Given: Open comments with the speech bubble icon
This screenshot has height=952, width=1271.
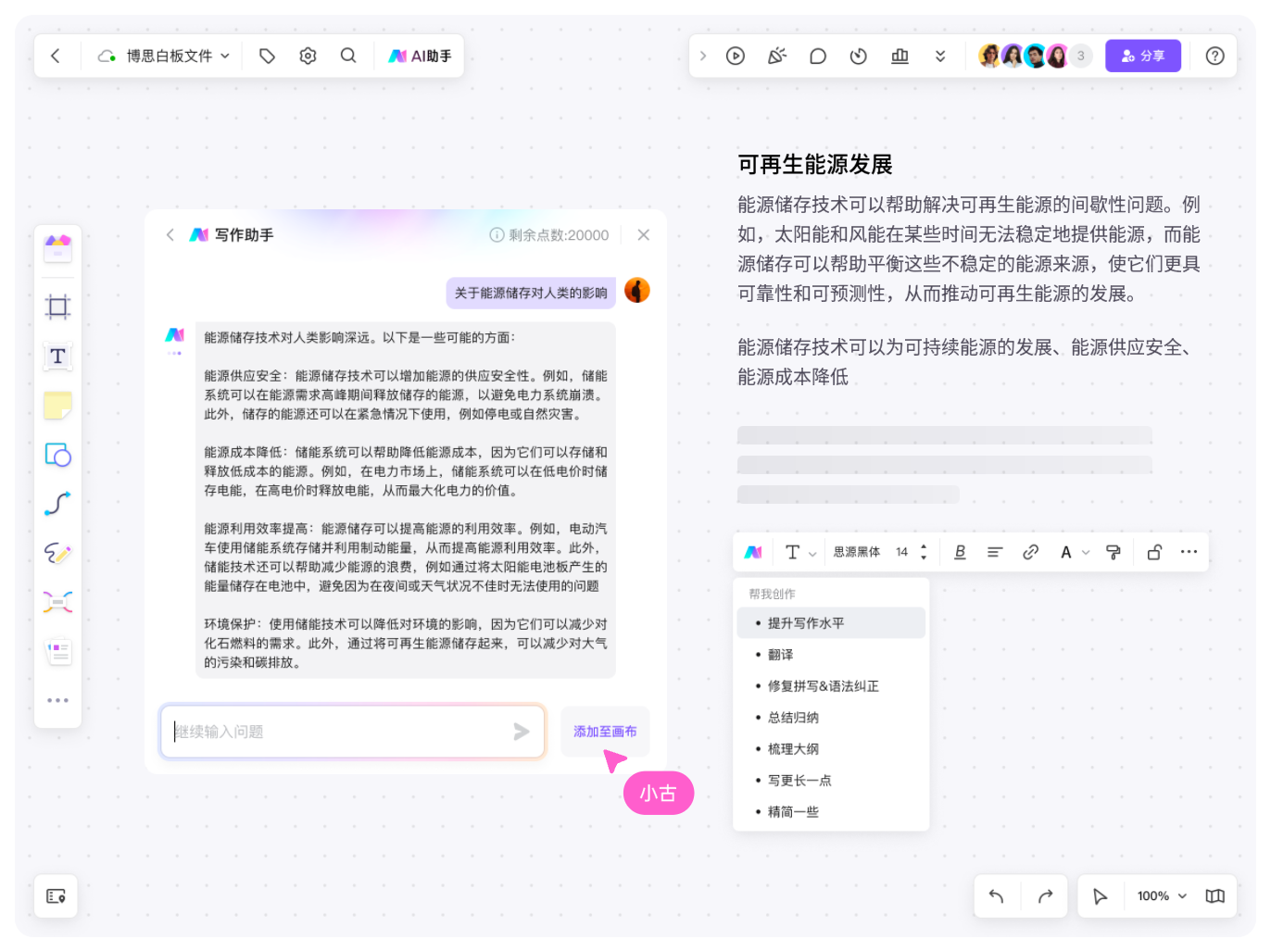Looking at the screenshot, I should [818, 56].
